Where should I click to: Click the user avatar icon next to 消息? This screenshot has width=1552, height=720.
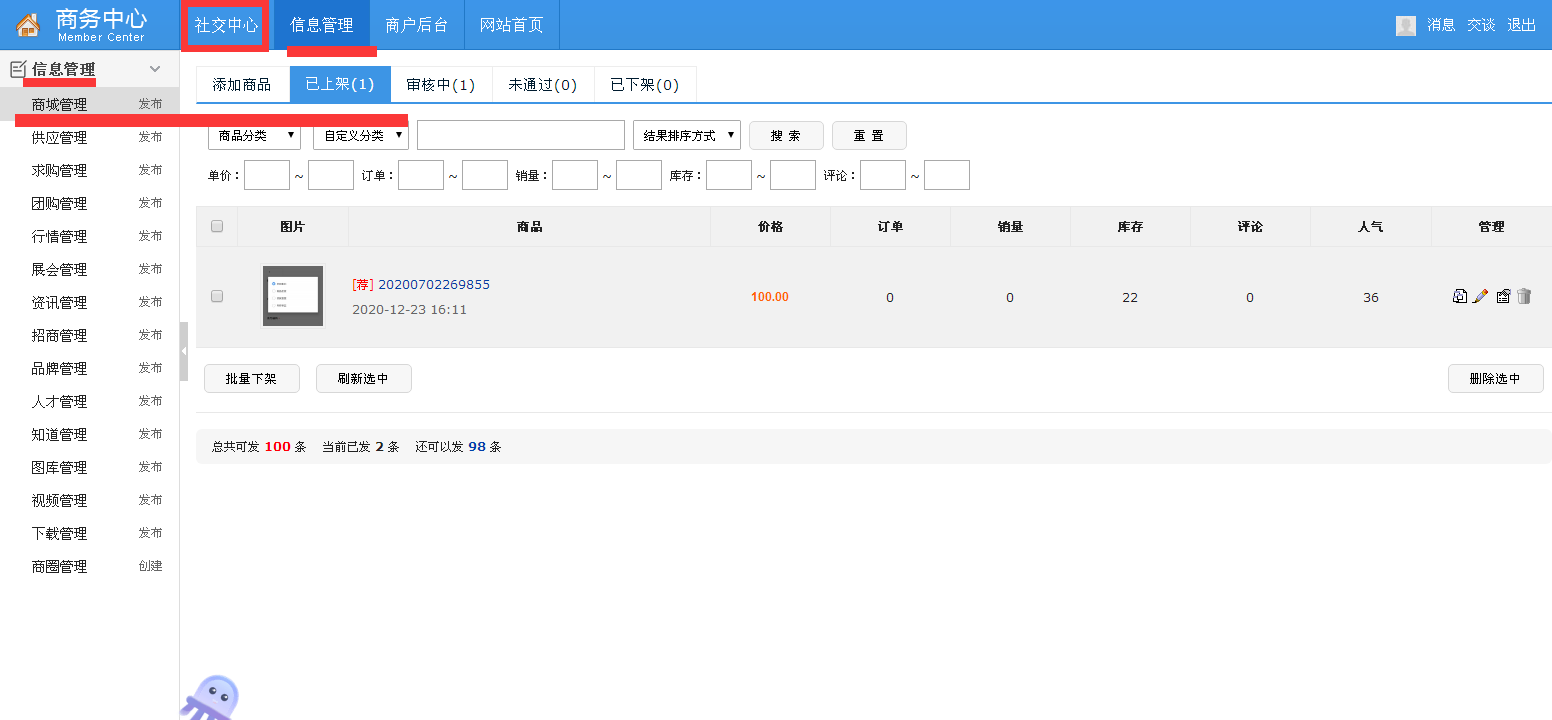[1406, 25]
